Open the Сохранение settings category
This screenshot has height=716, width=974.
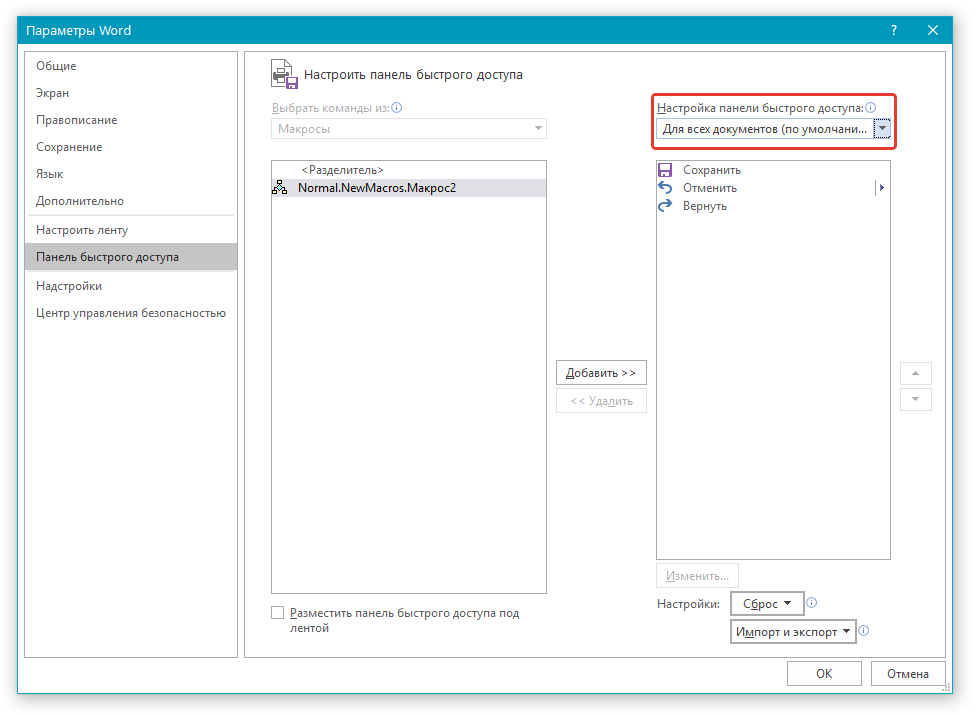click(130, 147)
